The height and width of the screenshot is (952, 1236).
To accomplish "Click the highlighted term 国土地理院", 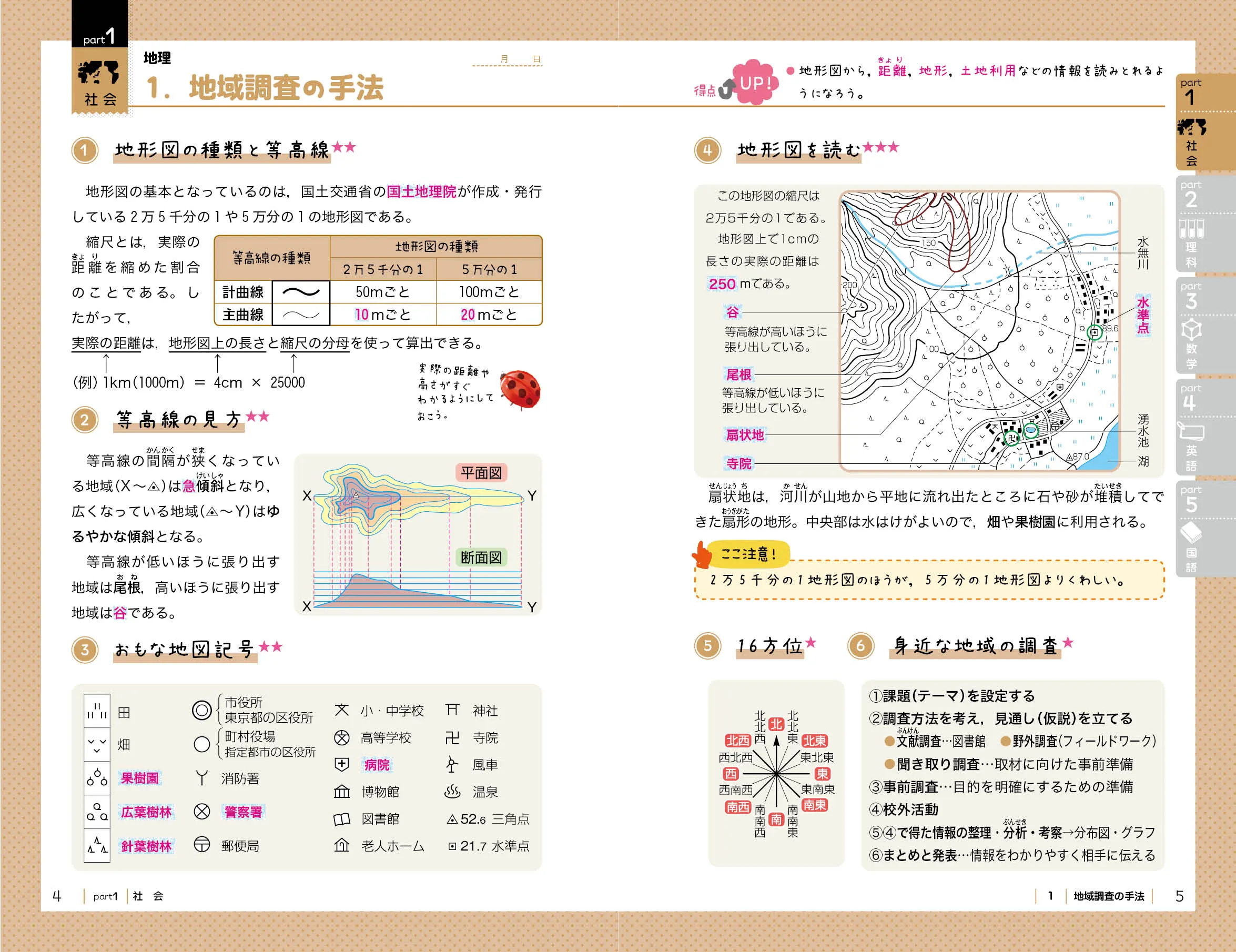I will coord(421,192).
